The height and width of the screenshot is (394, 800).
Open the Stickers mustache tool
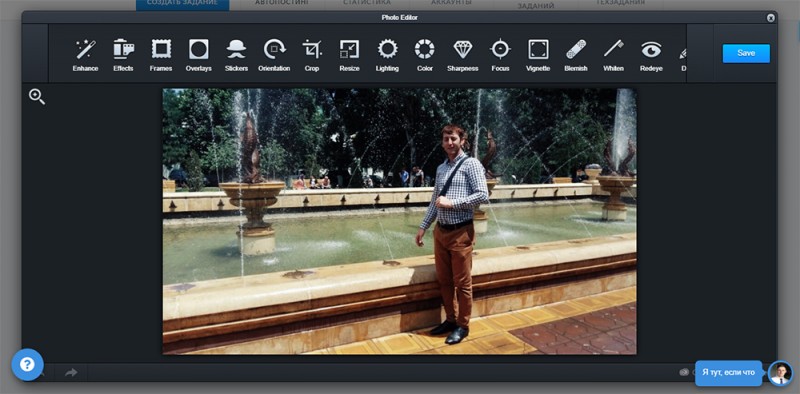[236, 55]
